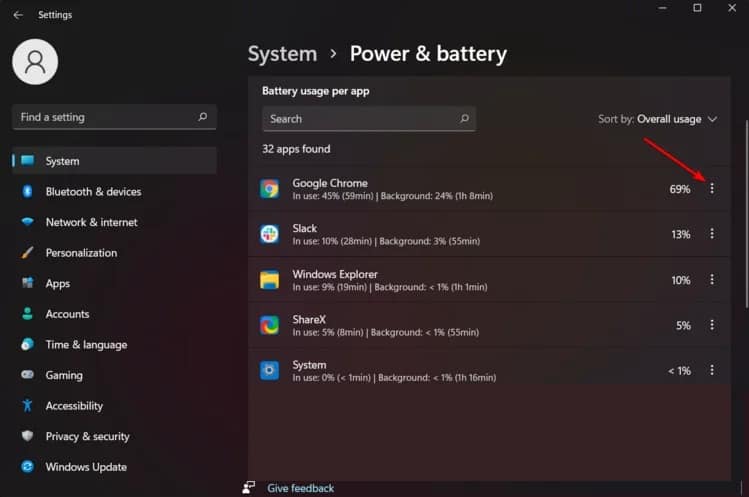Click the < 1% usage value
Viewport: 749px width, 497px height.
click(x=679, y=370)
